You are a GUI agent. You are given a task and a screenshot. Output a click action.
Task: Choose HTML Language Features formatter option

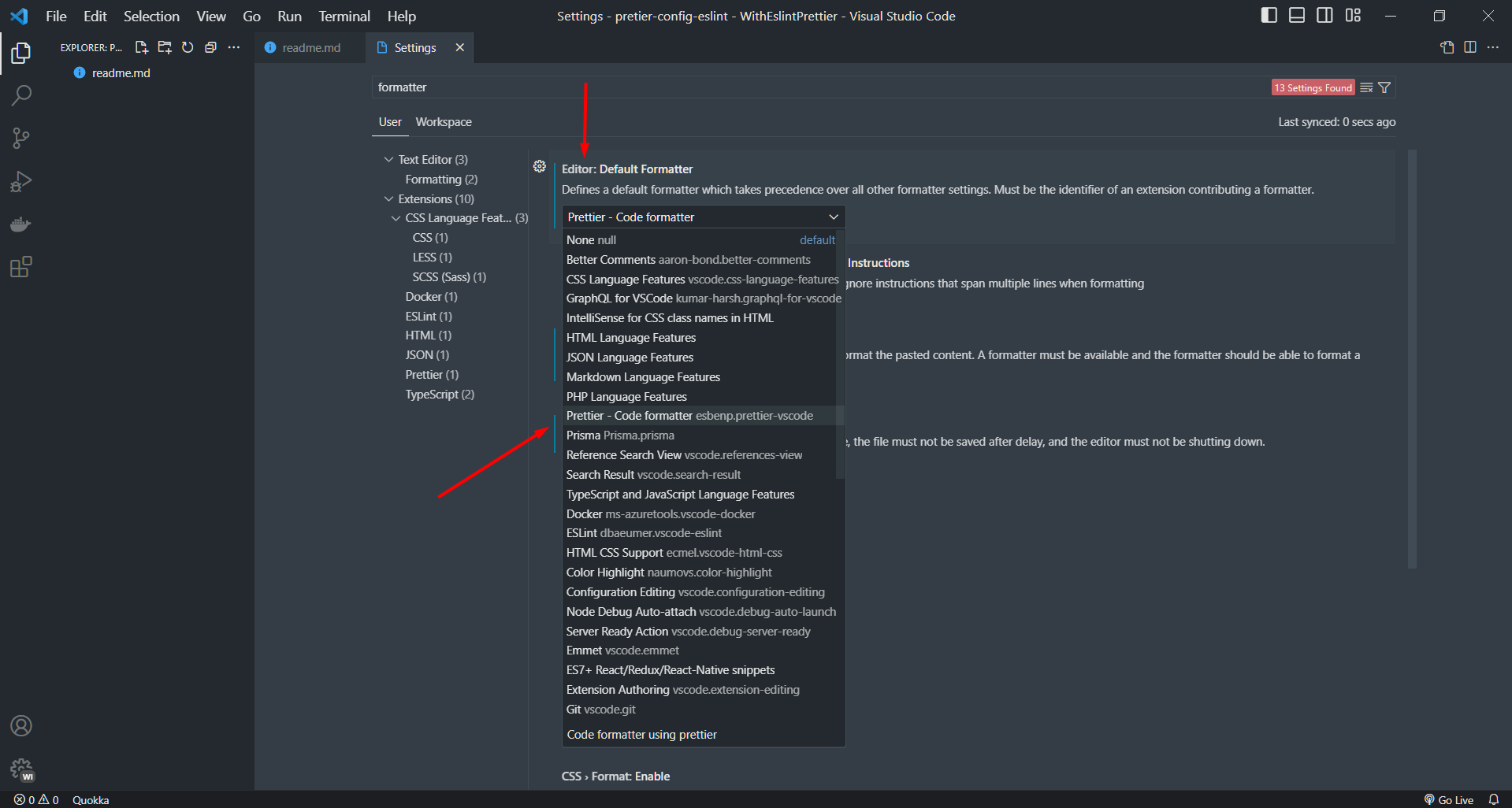(x=700, y=338)
